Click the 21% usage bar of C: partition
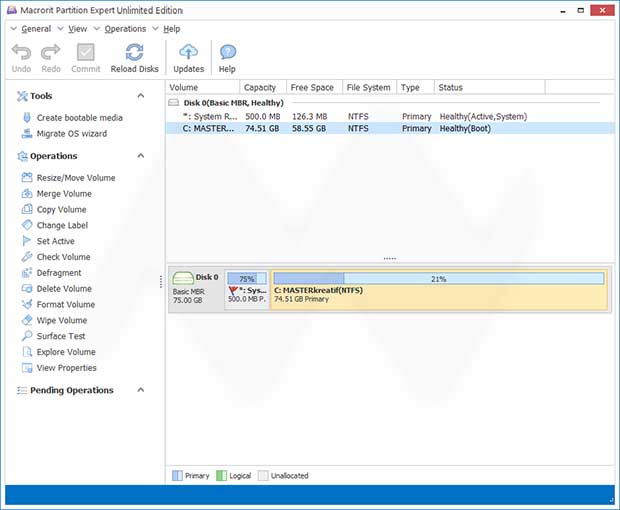 439,279
